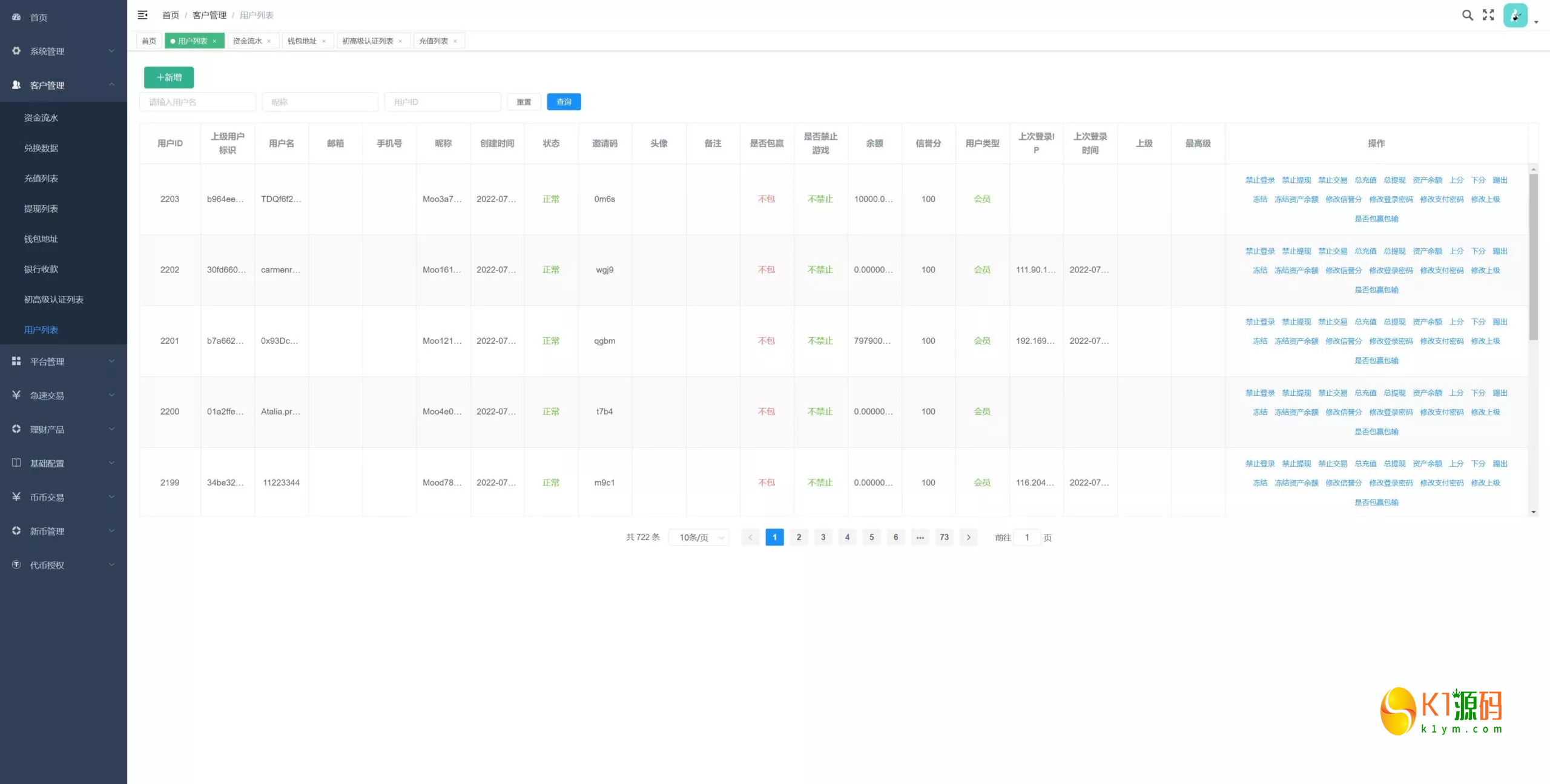Viewport: 1550px width, 784px height.
Task: Click 禁止登录 link for user 2203
Action: pos(1259,180)
